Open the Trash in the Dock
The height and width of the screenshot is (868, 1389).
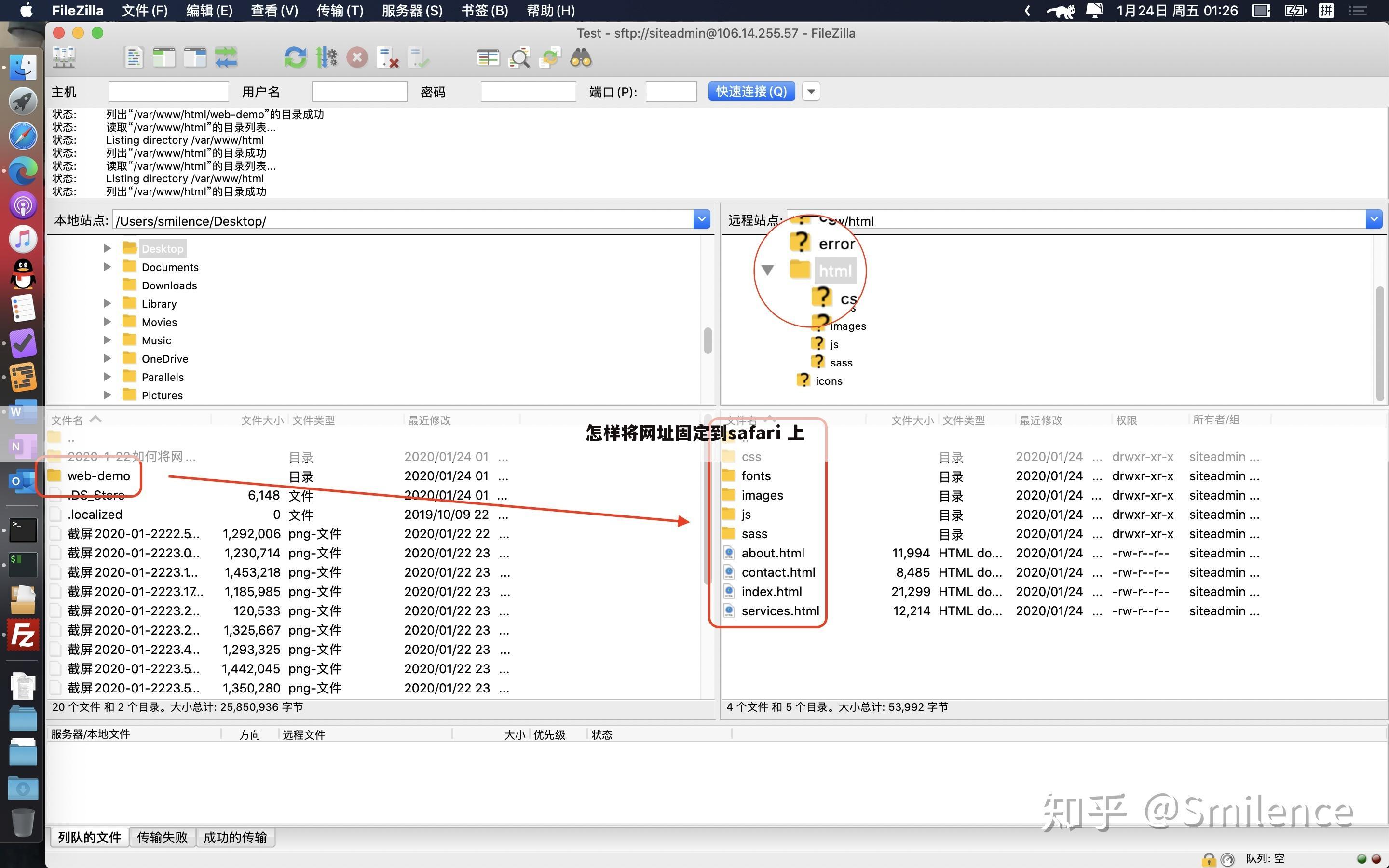click(x=23, y=822)
